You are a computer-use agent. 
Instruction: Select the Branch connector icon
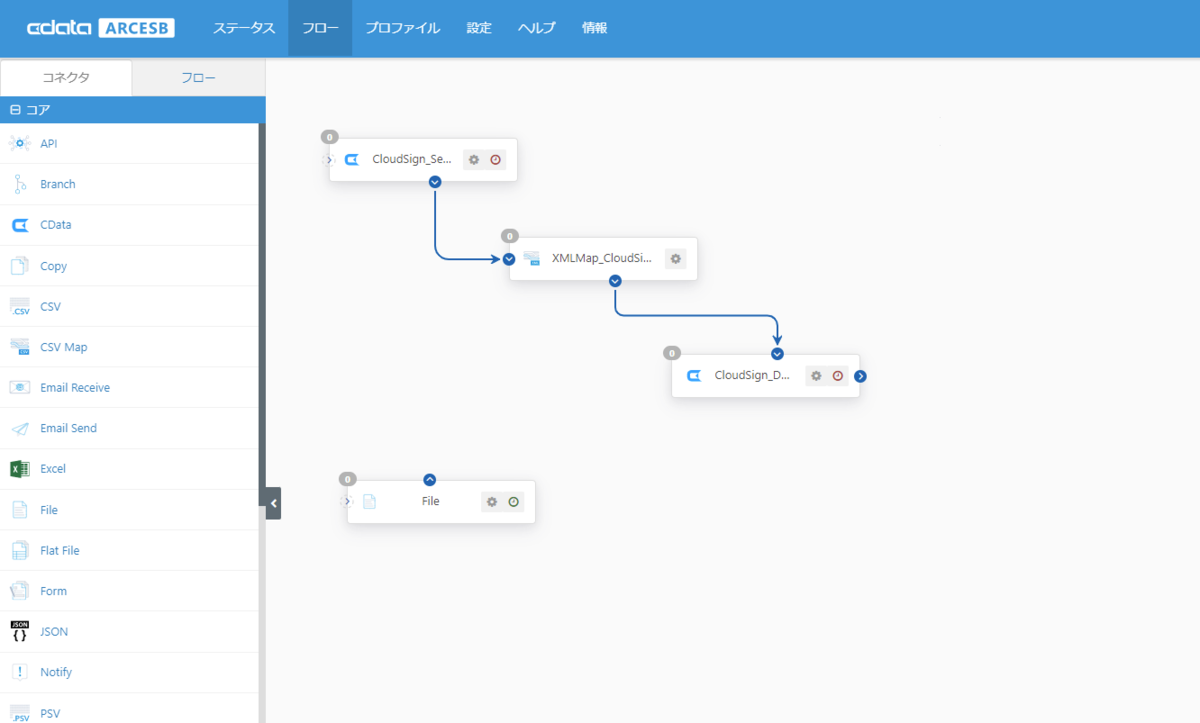20,184
